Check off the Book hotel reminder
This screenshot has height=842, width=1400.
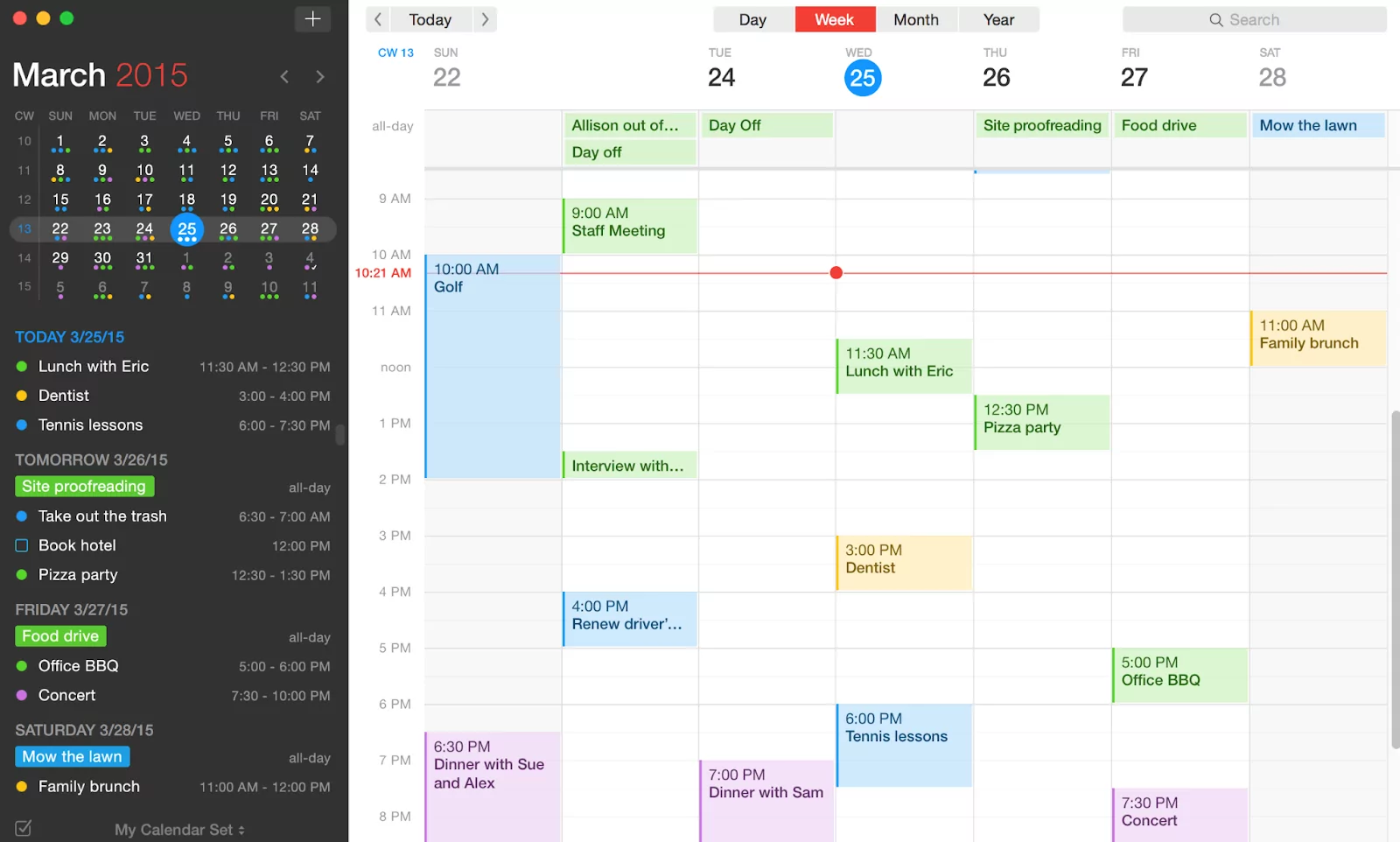click(x=21, y=545)
